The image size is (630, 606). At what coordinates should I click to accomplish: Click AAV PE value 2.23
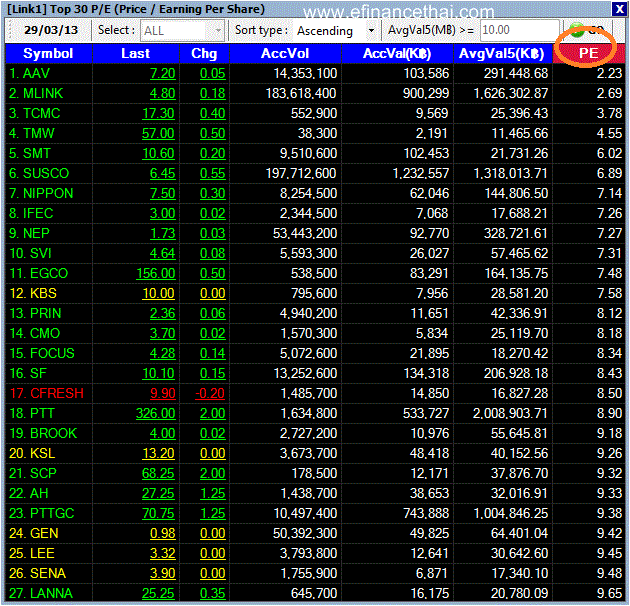click(x=610, y=74)
